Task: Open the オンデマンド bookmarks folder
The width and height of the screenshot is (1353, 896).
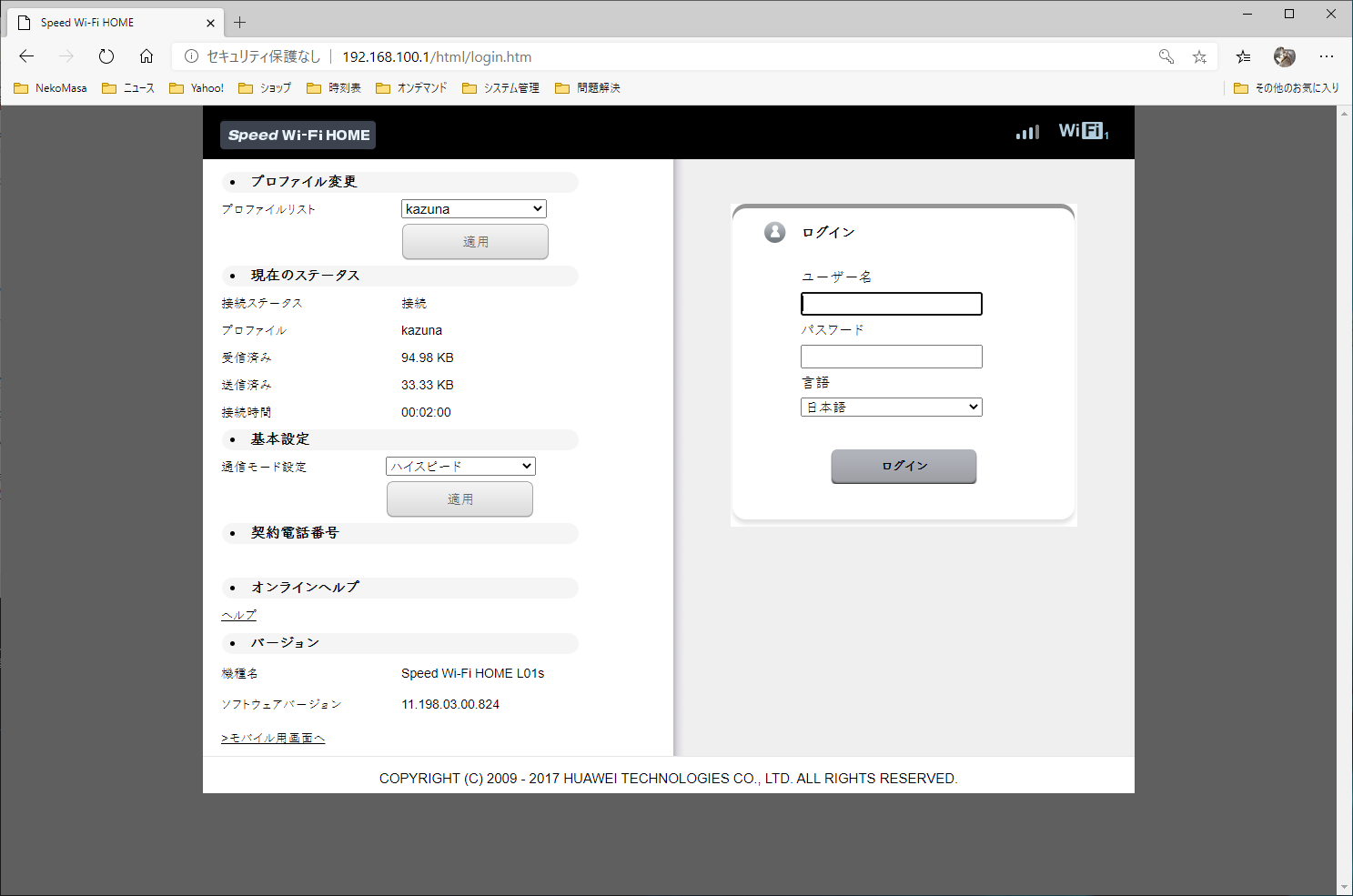Action: [x=411, y=88]
